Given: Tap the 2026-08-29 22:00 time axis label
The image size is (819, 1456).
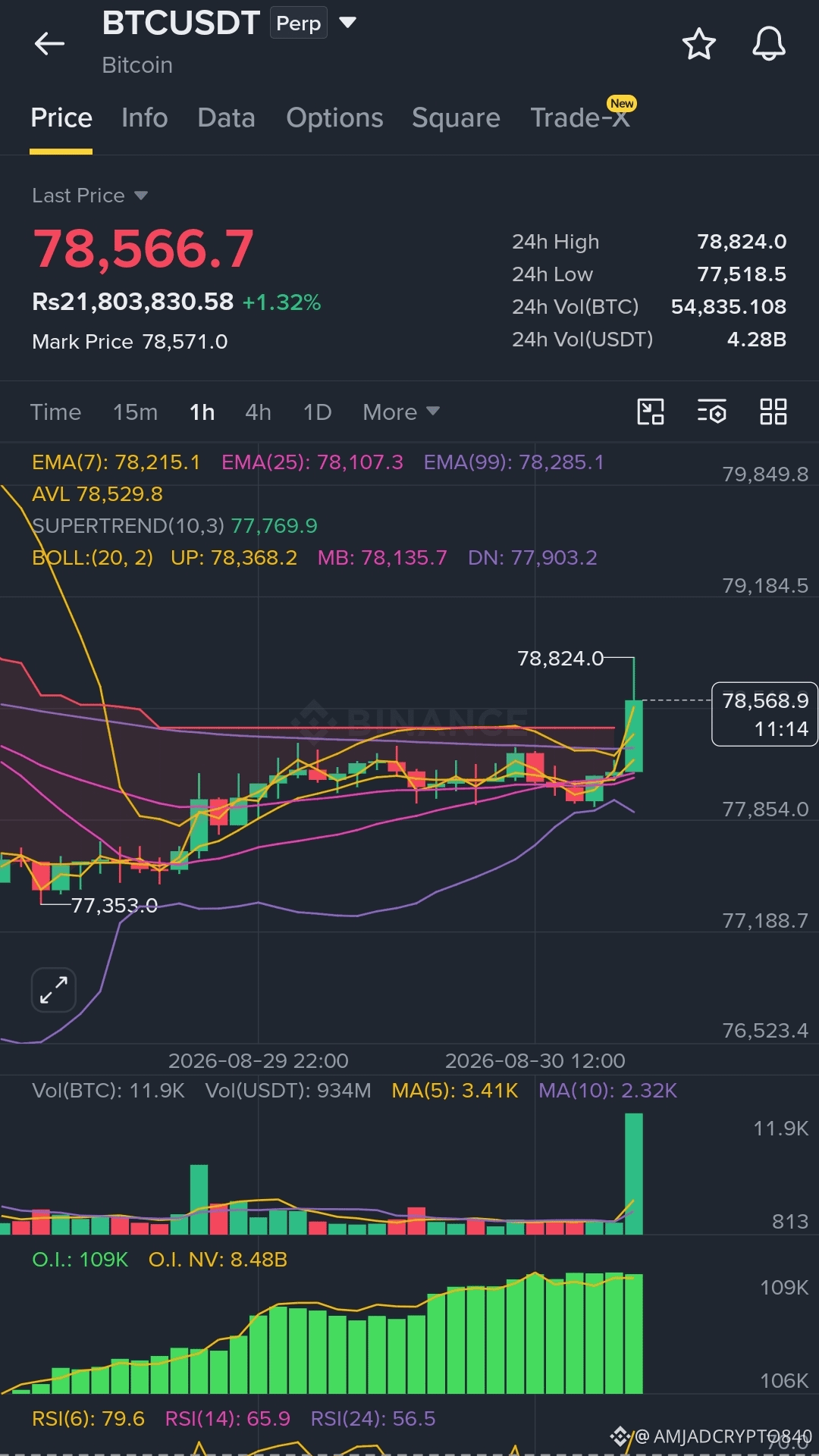Looking at the screenshot, I should (258, 1060).
